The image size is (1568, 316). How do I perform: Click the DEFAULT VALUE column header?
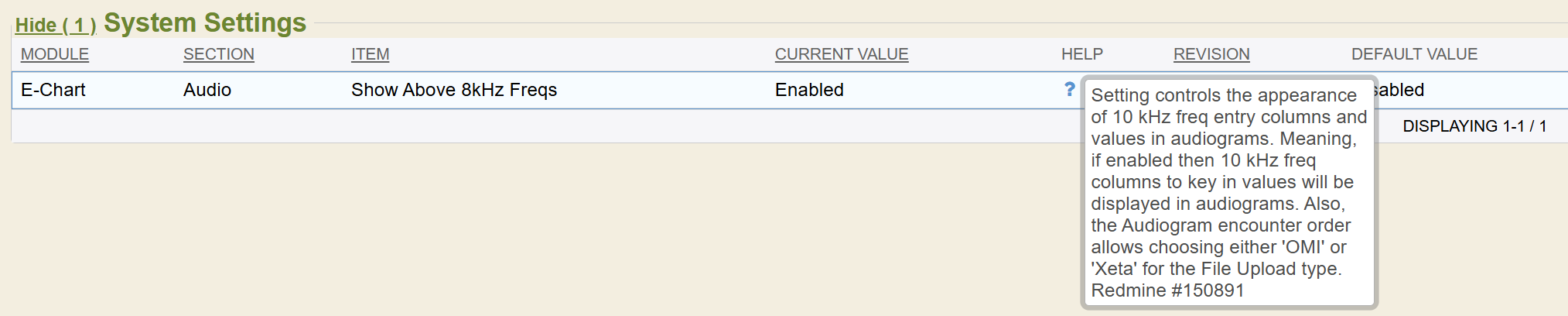click(x=1414, y=54)
